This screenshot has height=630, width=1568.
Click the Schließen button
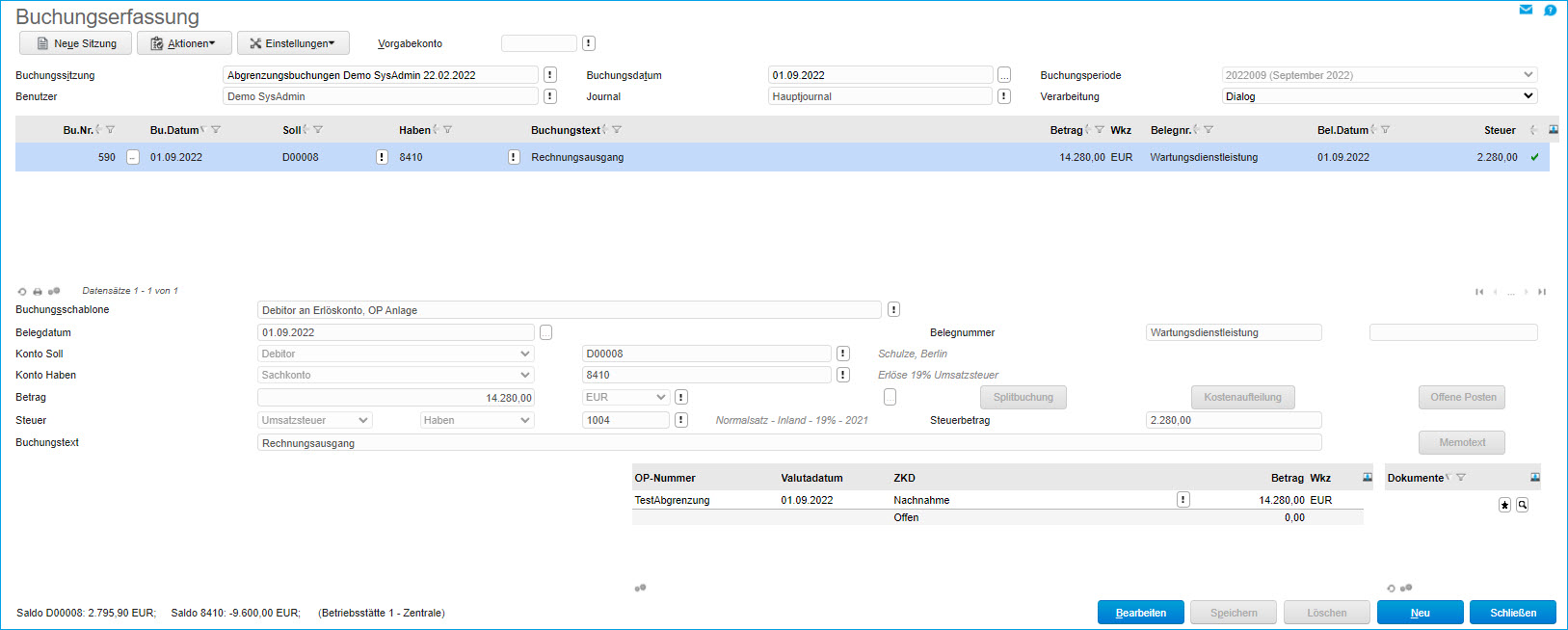1513,613
